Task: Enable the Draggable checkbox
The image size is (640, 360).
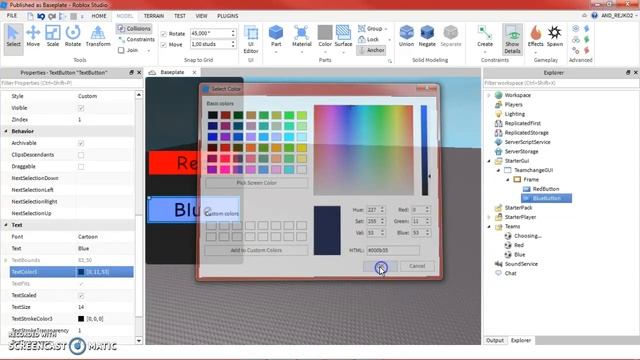Action: point(81,167)
